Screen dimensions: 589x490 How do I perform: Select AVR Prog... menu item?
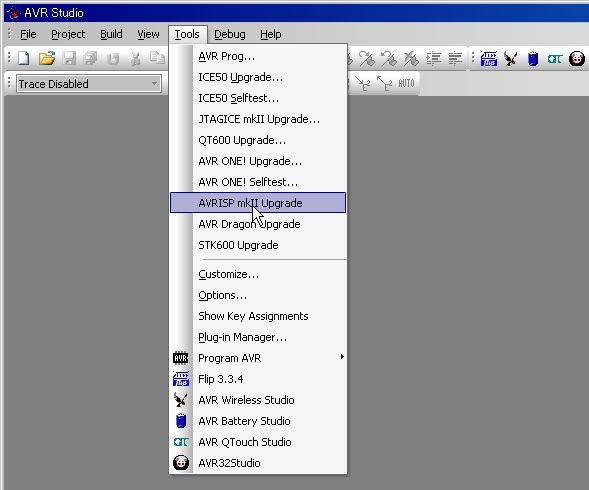click(x=258, y=56)
